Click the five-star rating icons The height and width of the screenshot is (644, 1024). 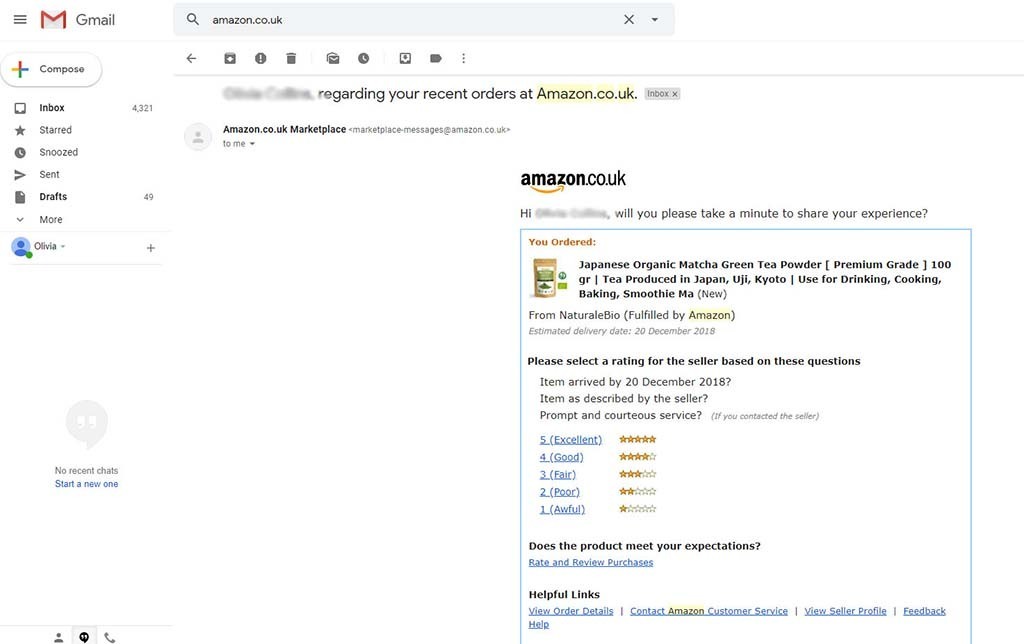(637, 440)
